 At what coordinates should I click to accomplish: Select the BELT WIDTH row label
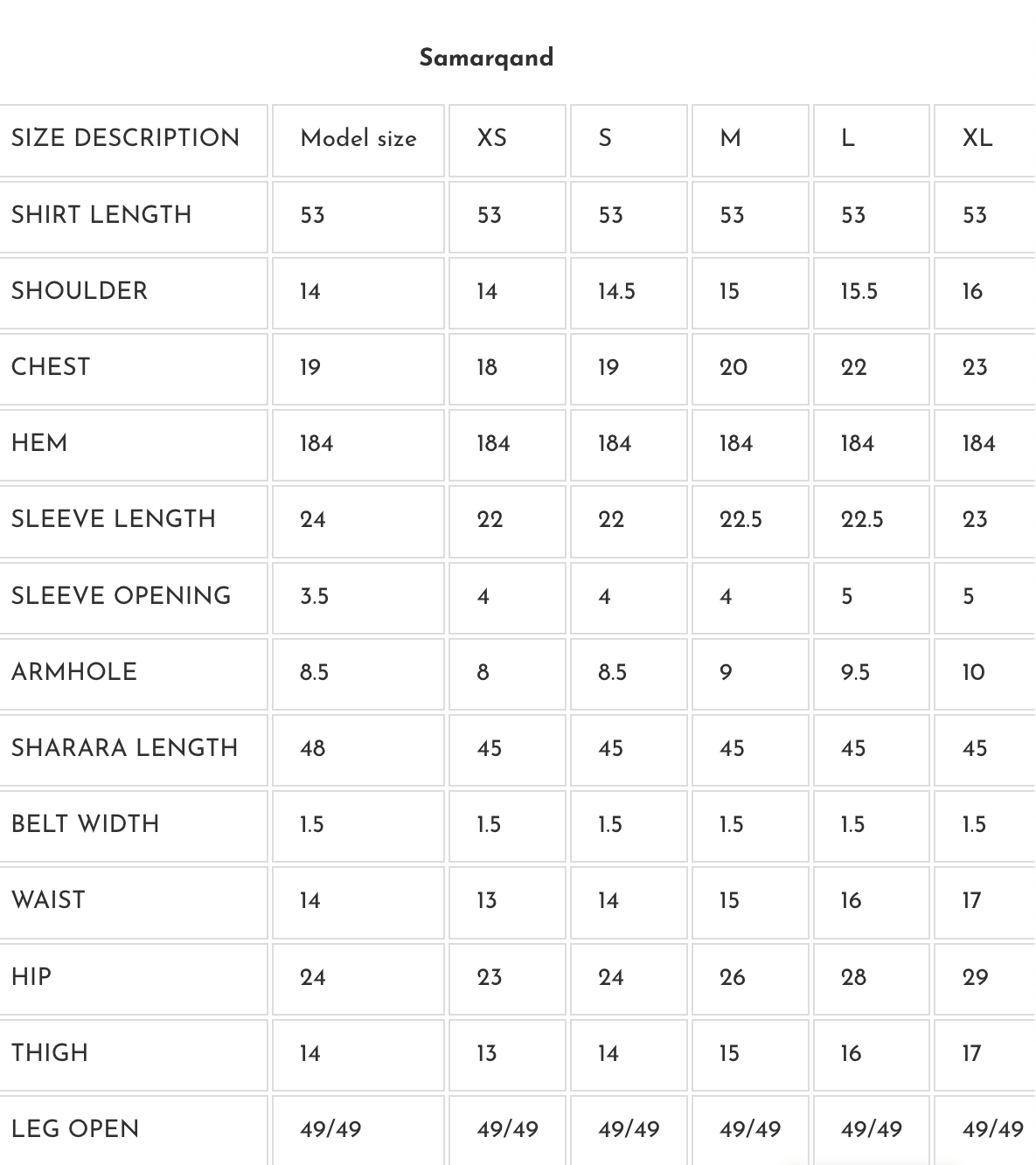[x=86, y=824]
